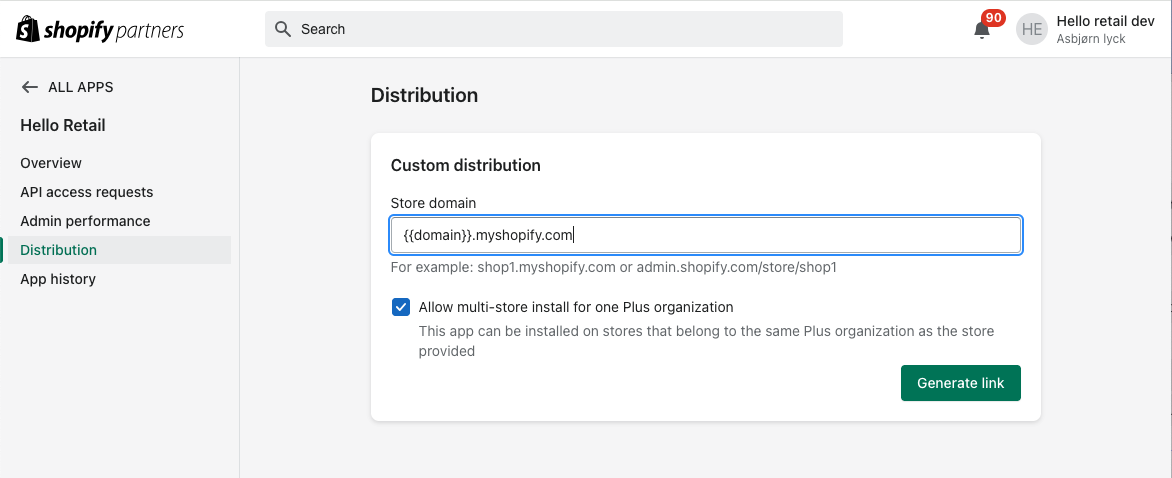Screen dimensions: 1172x478
Task: Open notifications via the bell icon
Action: point(982,30)
